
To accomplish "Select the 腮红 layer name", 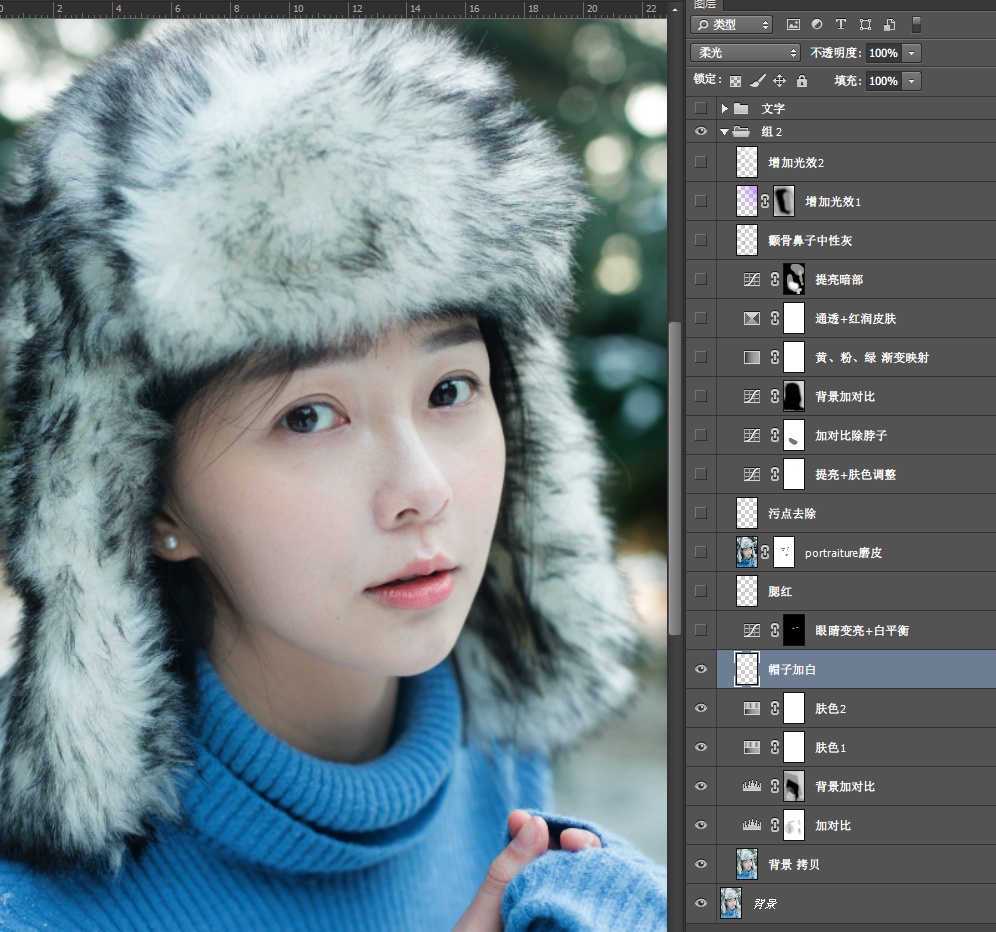I will click(780, 591).
